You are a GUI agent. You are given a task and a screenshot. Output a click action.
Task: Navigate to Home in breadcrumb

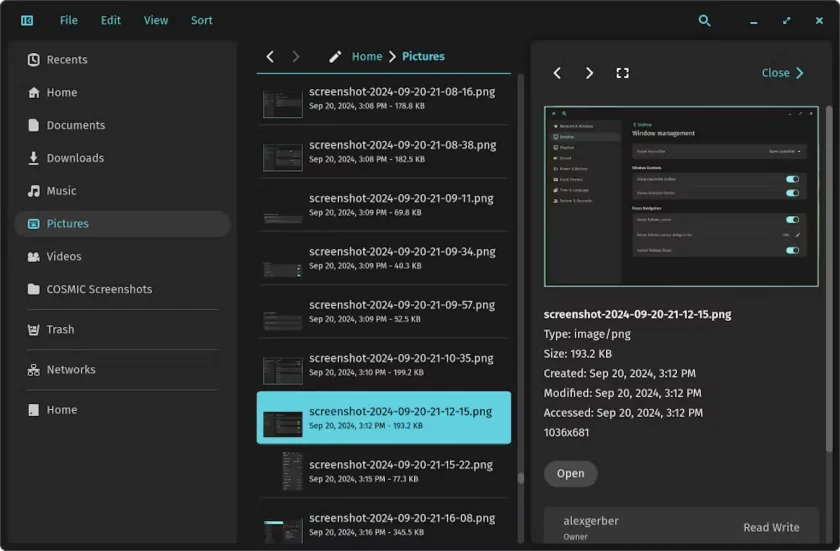click(x=367, y=56)
